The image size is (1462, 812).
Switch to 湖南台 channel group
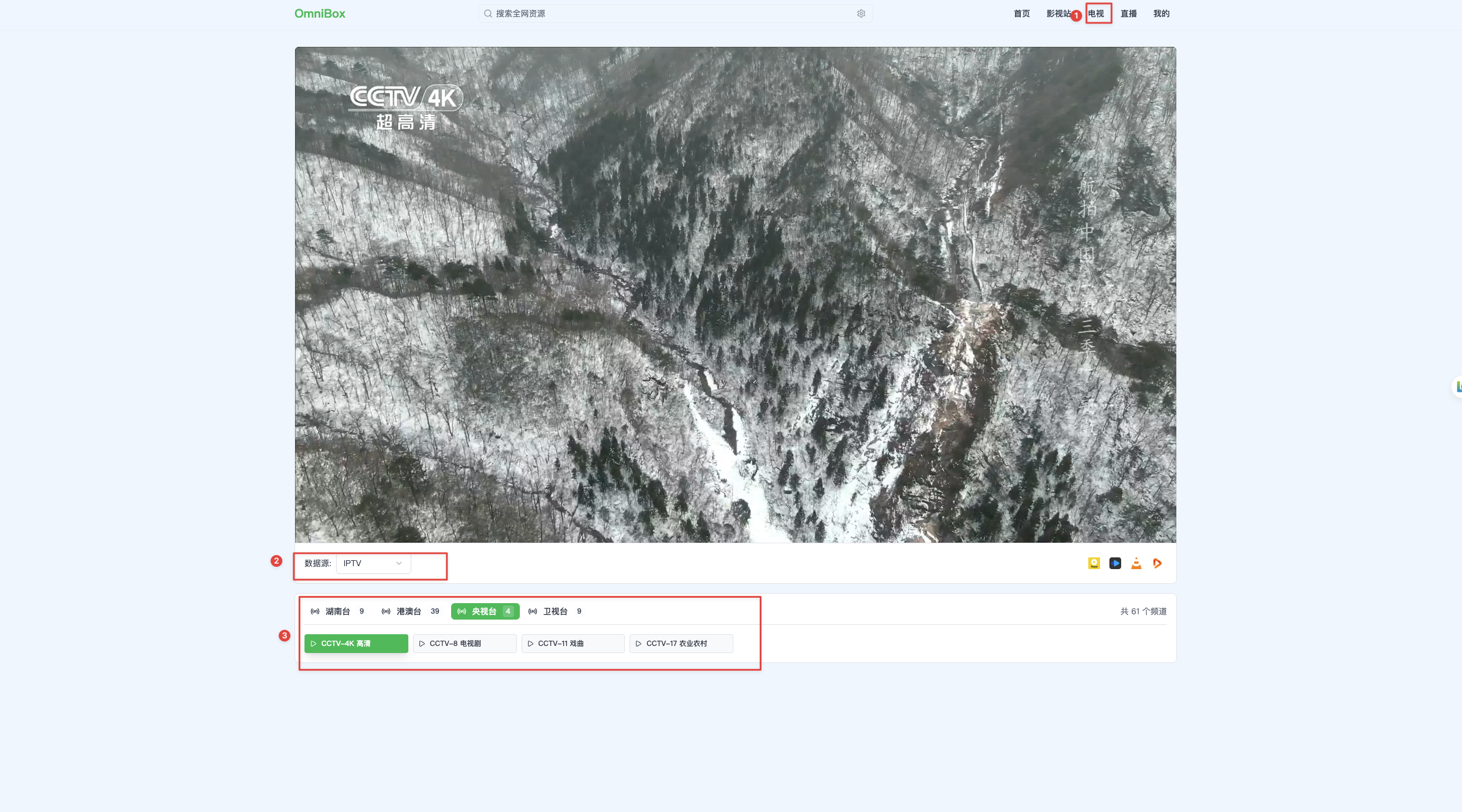coord(337,611)
